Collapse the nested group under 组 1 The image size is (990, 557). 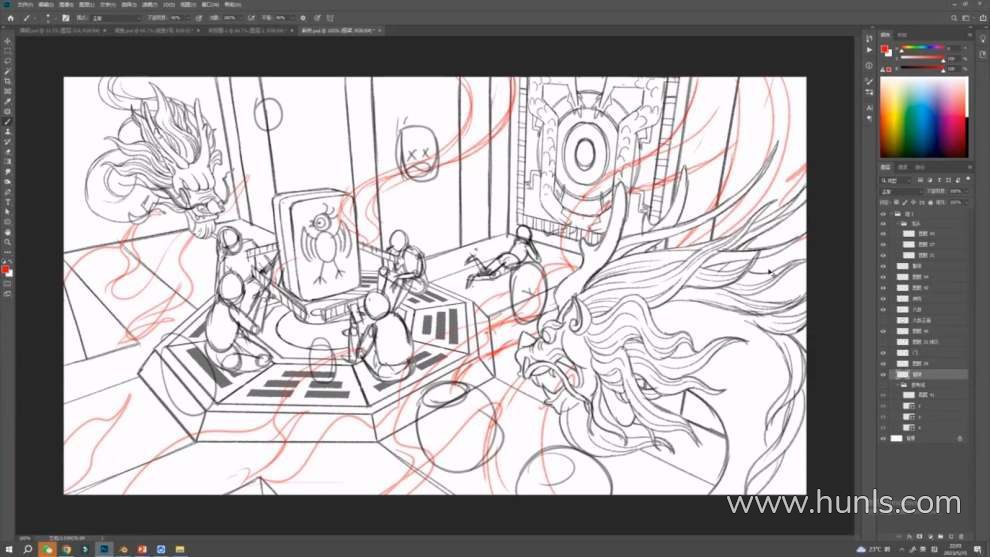(x=897, y=224)
